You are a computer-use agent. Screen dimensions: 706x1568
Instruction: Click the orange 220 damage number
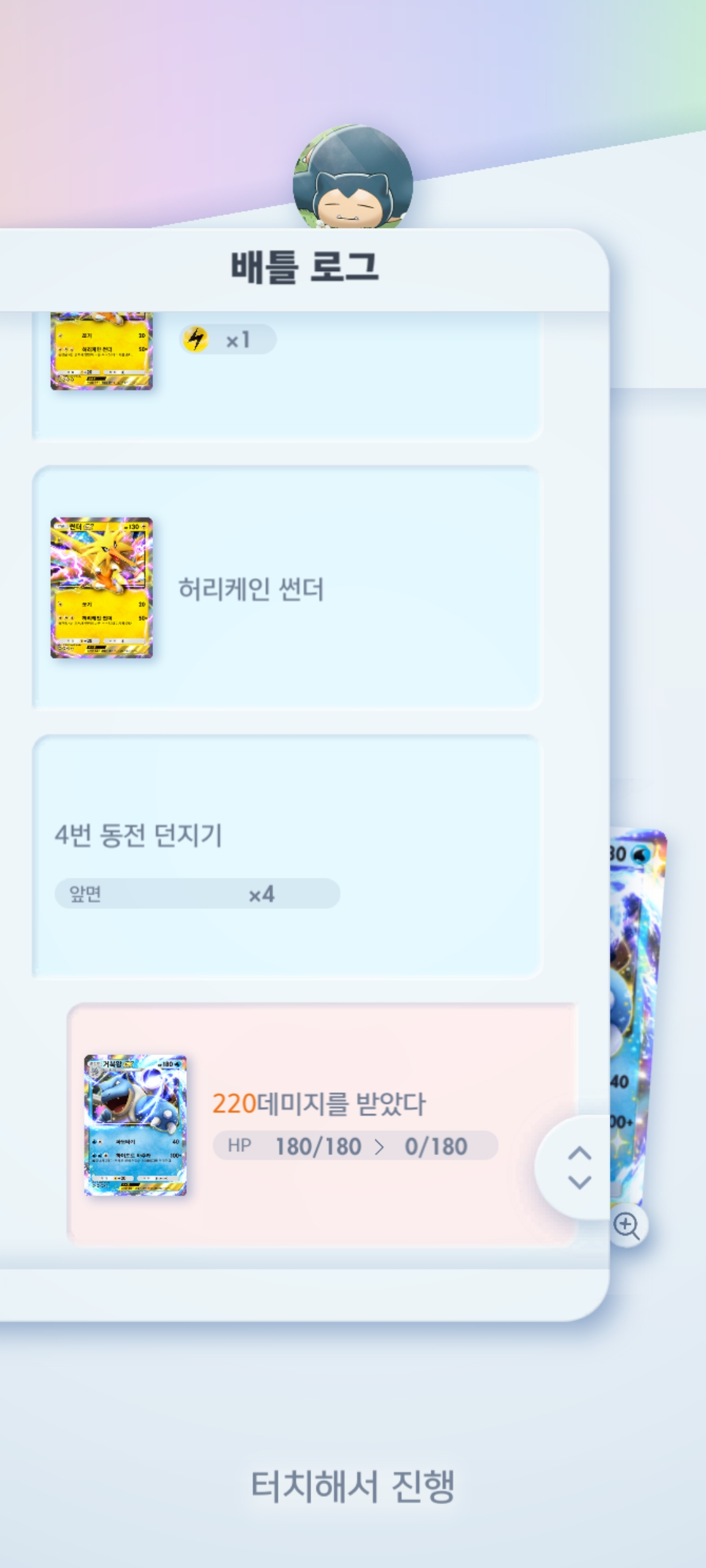[x=234, y=1103]
